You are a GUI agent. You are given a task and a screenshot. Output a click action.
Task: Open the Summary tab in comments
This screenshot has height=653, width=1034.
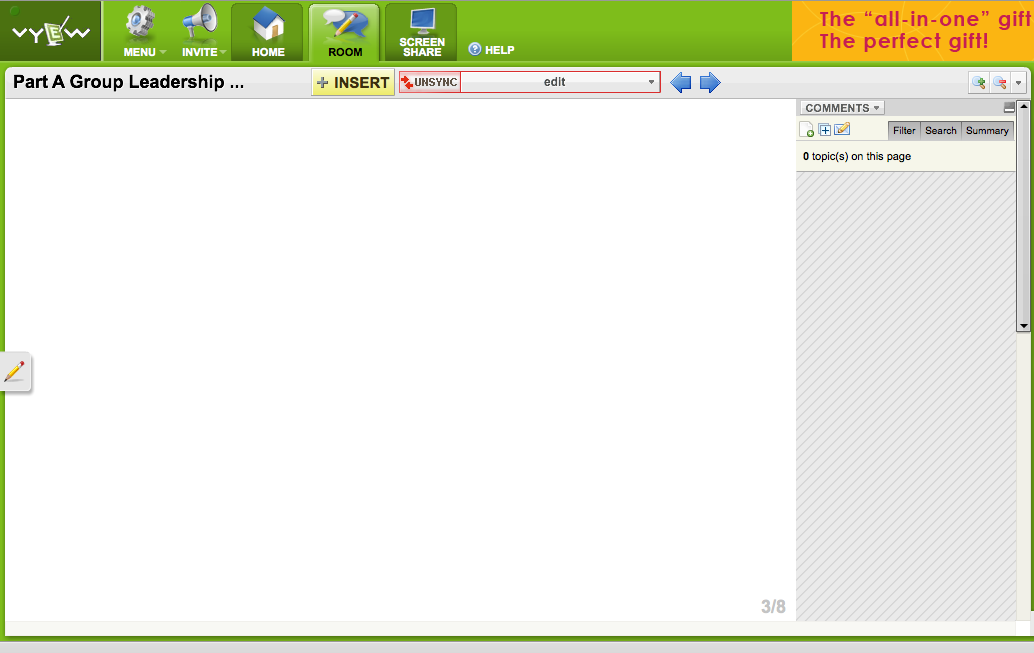point(987,131)
